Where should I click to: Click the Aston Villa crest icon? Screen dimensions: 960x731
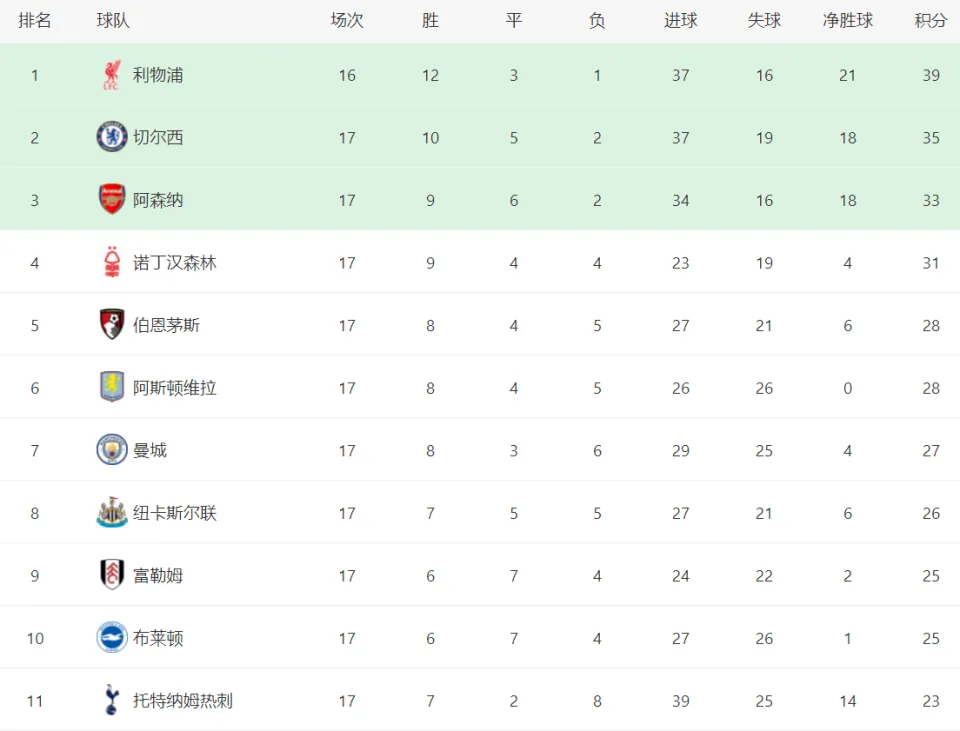[112, 387]
